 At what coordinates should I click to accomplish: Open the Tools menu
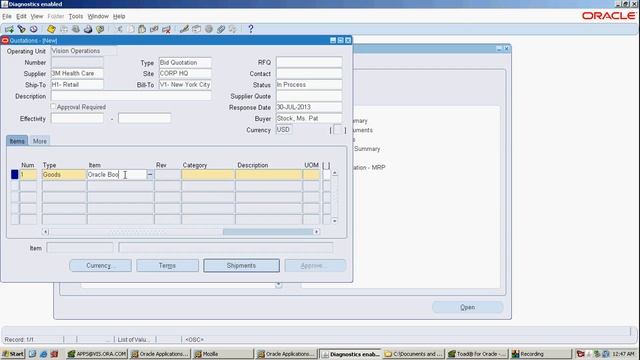[x=76, y=16]
